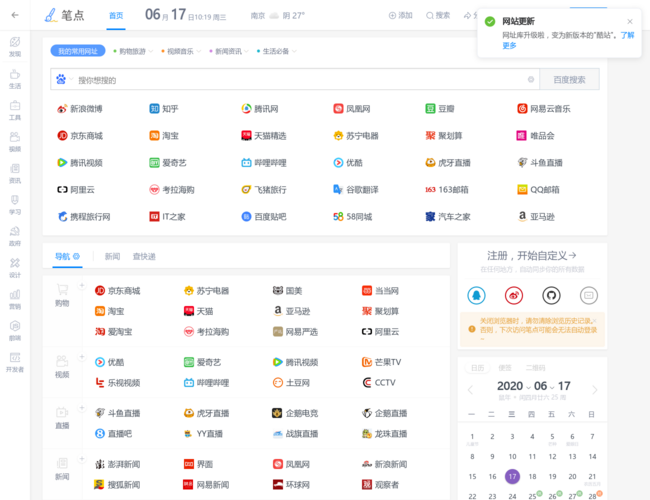The height and width of the screenshot is (500, 650).
Task: Go back with the left arrow icon
Action: [x=15, y=15]
